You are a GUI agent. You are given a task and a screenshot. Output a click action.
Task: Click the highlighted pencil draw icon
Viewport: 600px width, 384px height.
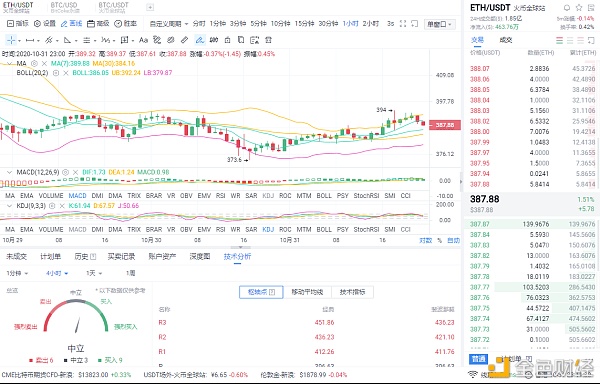199,40
